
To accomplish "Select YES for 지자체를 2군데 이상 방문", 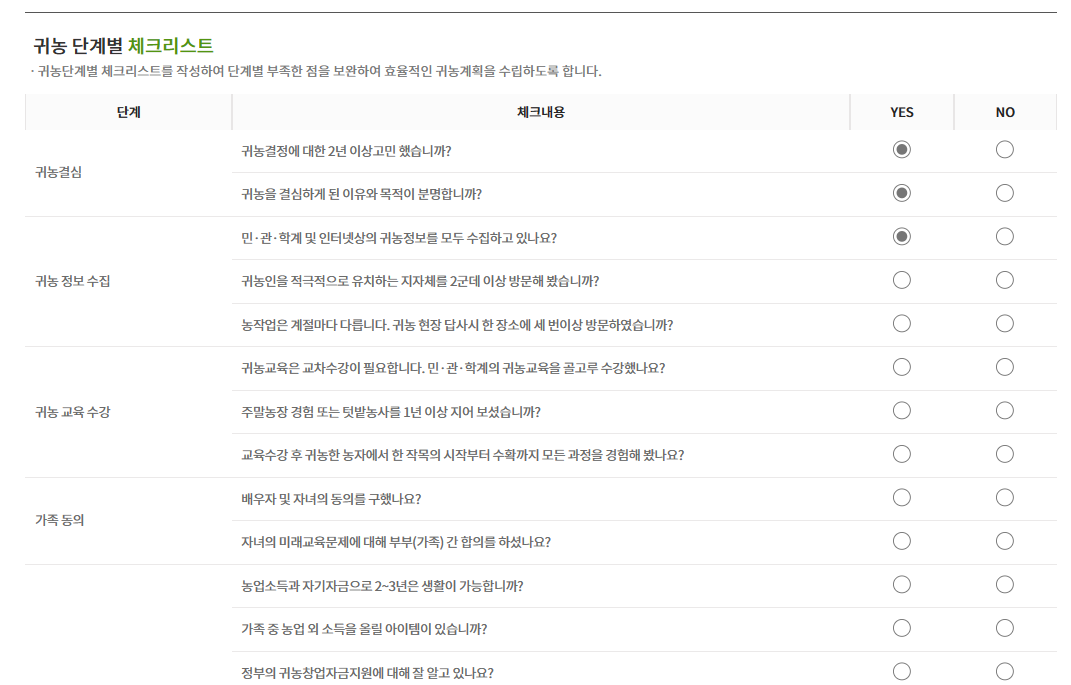I will click(902, 280).
